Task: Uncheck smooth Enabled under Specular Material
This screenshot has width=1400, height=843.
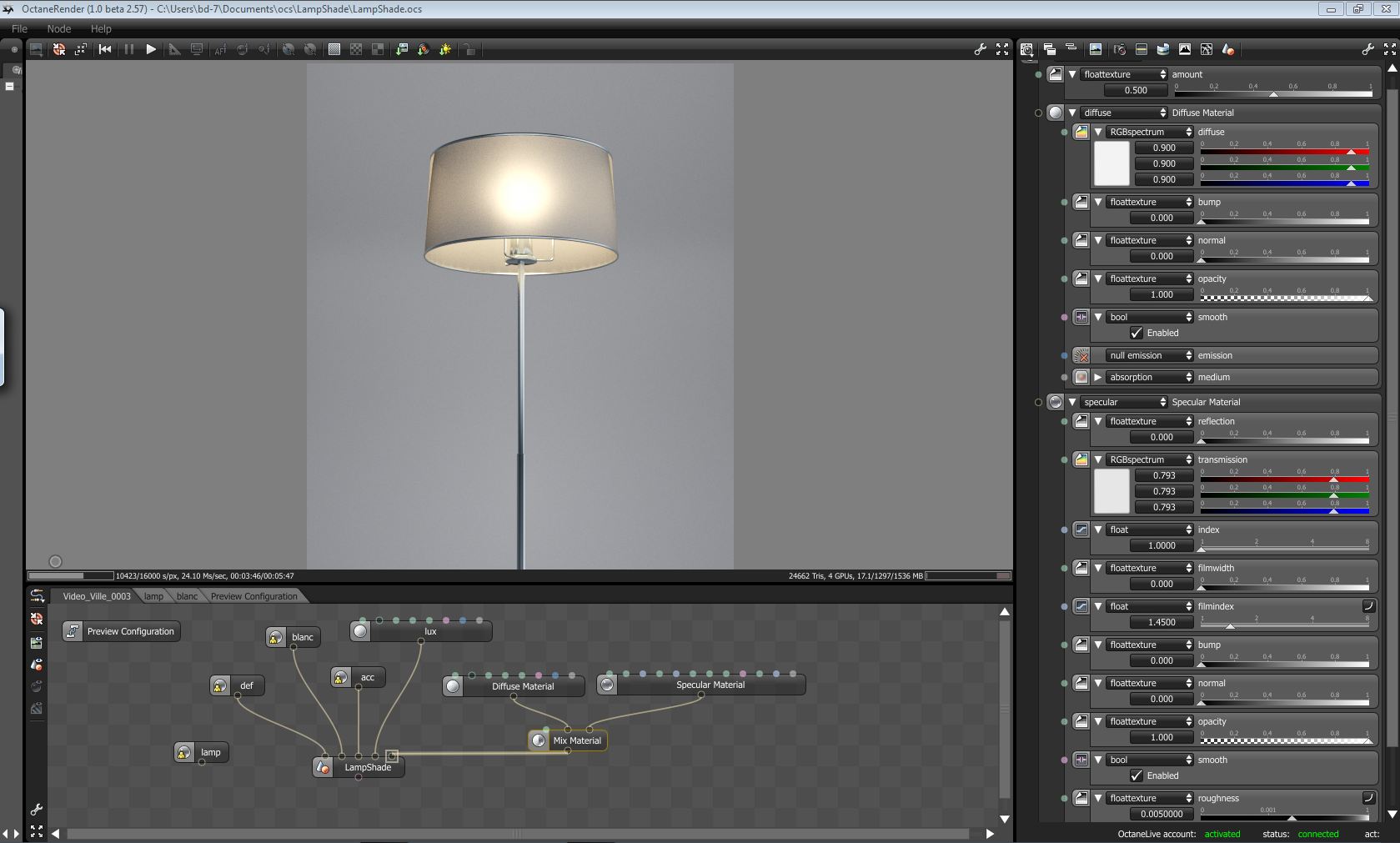Action: (x=1137, y=775)
